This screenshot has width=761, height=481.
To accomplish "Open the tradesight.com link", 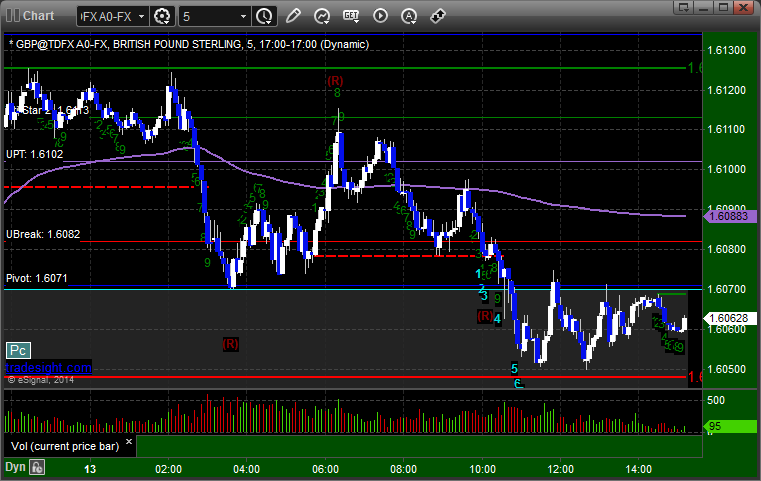I will (49, 367).
